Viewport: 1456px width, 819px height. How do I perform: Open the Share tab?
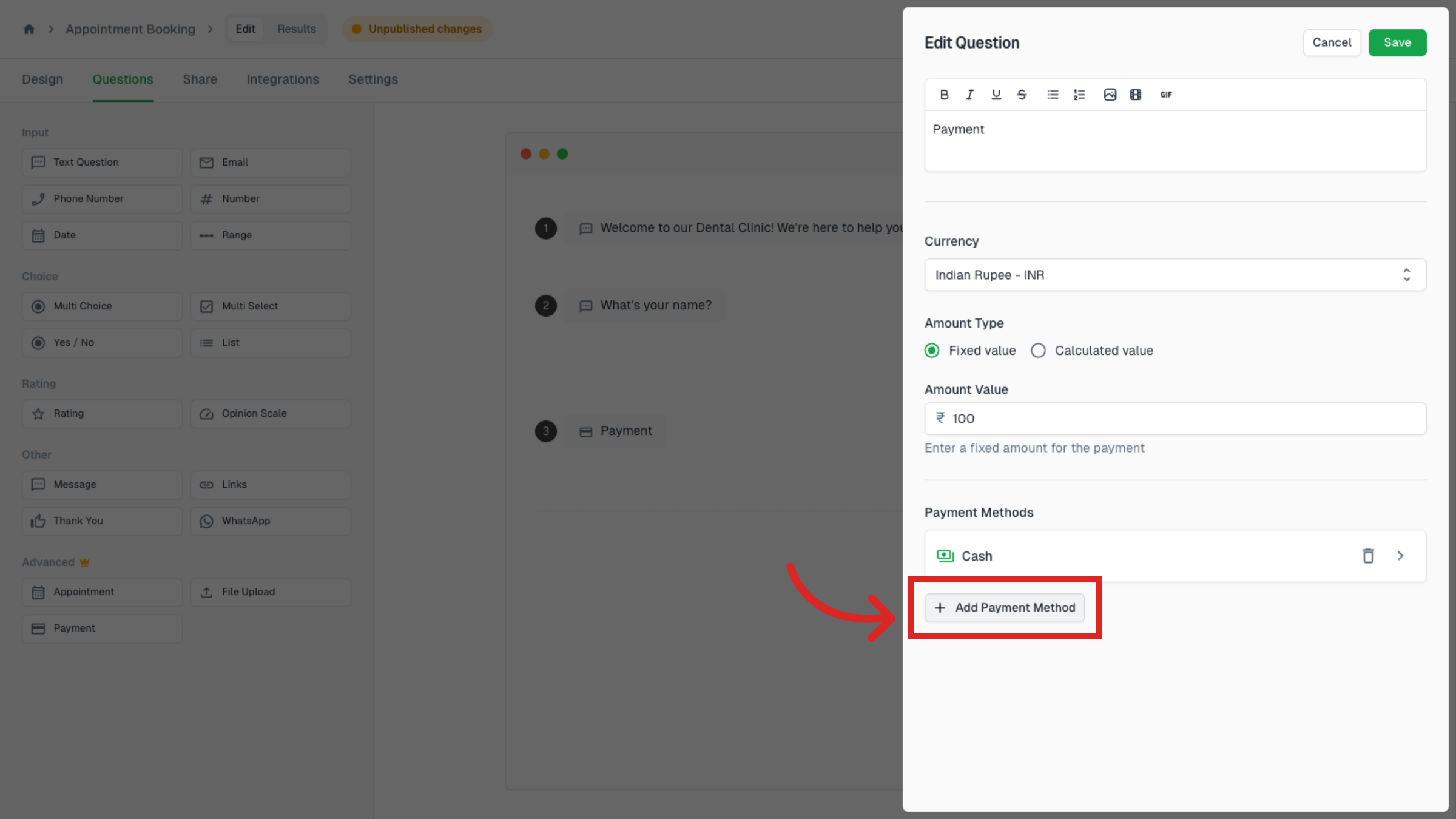[x=200, y=79]
